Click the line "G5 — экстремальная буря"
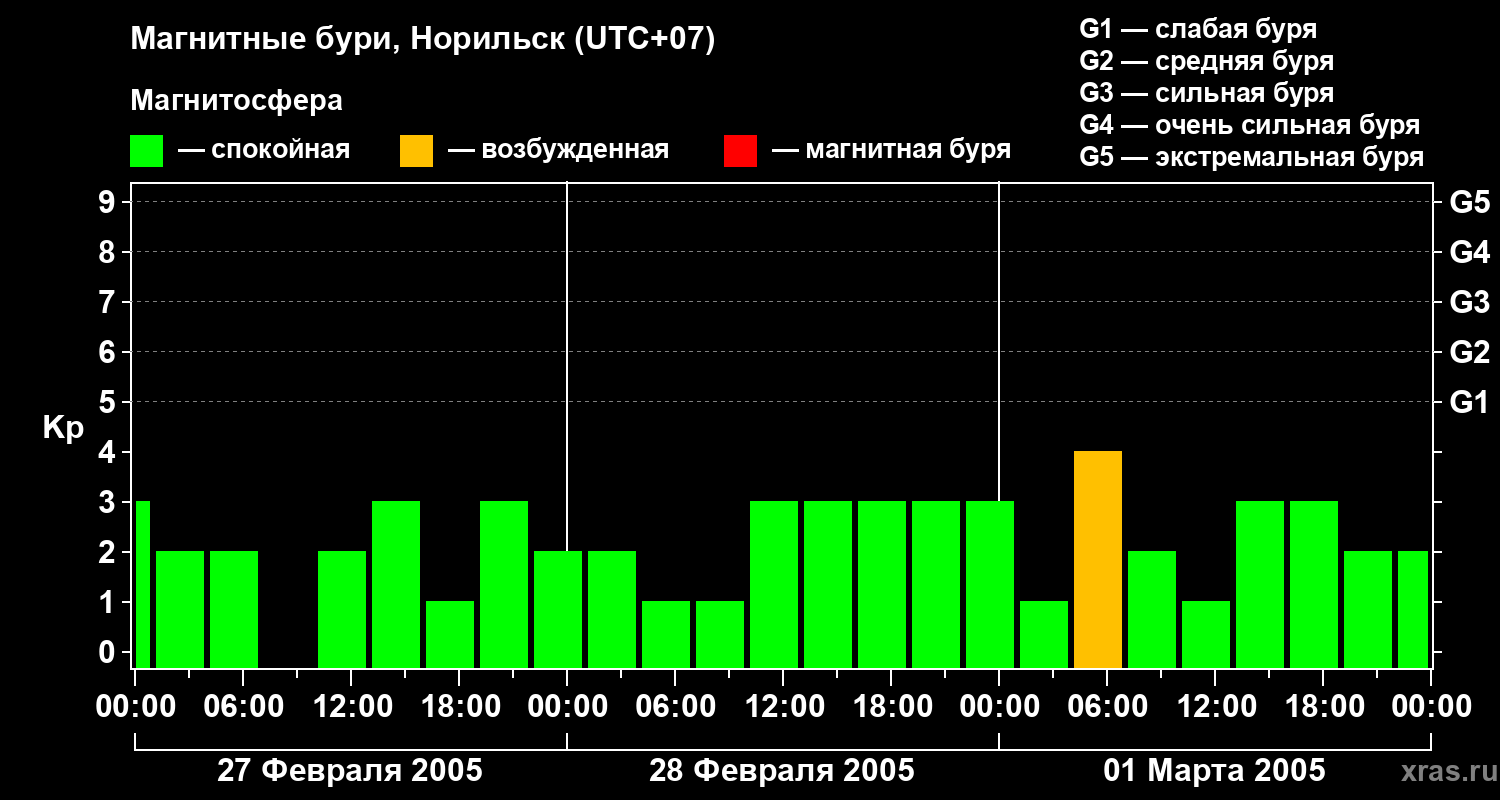 [x=1251, y=157]
